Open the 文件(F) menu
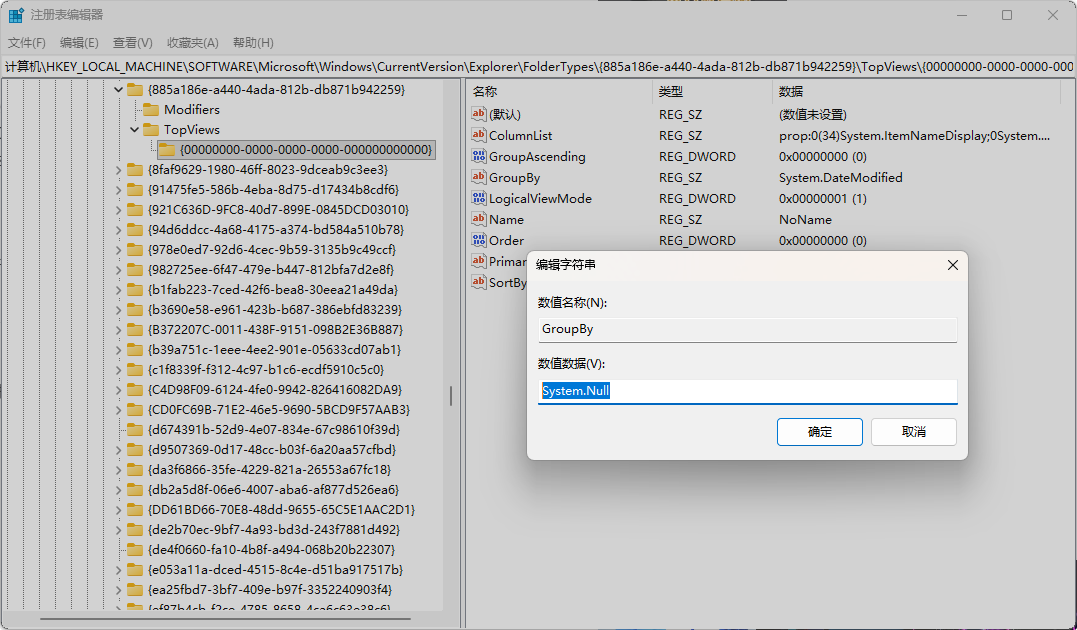 27,43
